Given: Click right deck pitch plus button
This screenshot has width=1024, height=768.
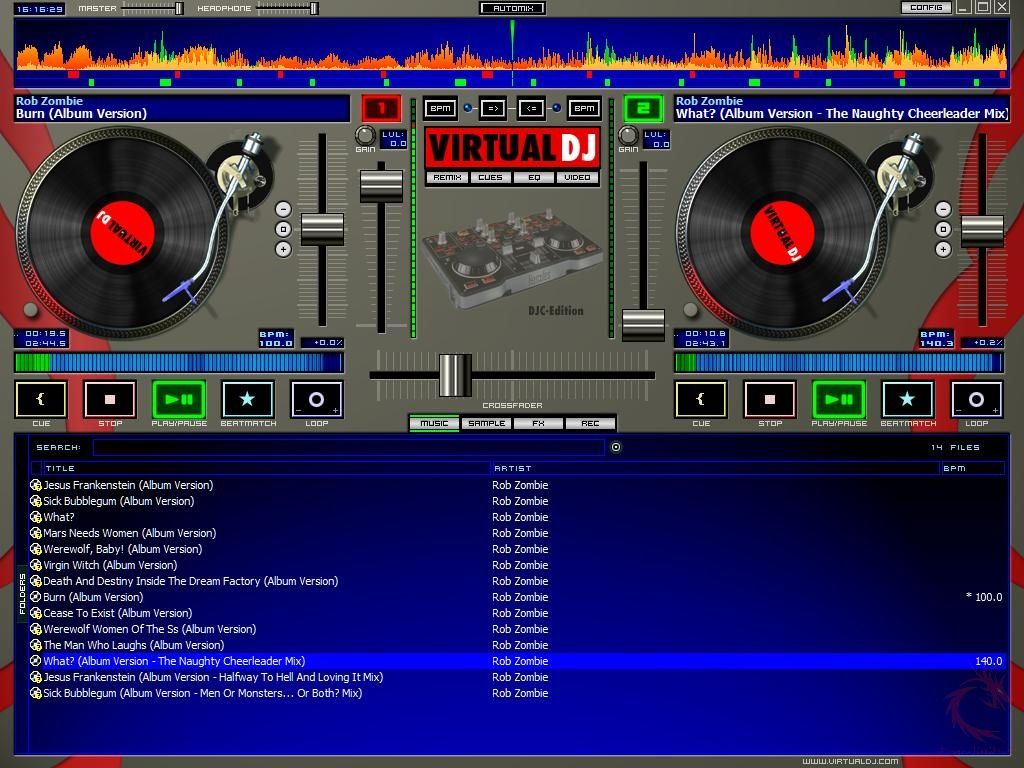Looking at the screenshot, I should click(943, 249).
